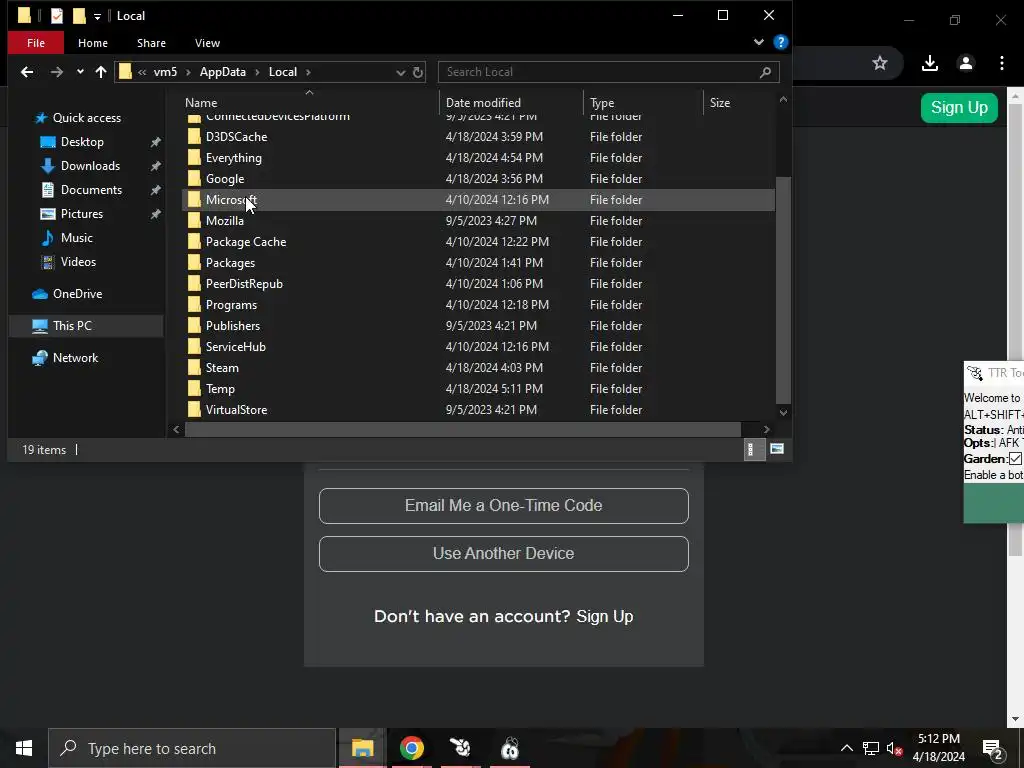Viewport: 1024px width, 768px height.
Task: Select OneDrive in navigation pane
Action: (x=77, y=294)
